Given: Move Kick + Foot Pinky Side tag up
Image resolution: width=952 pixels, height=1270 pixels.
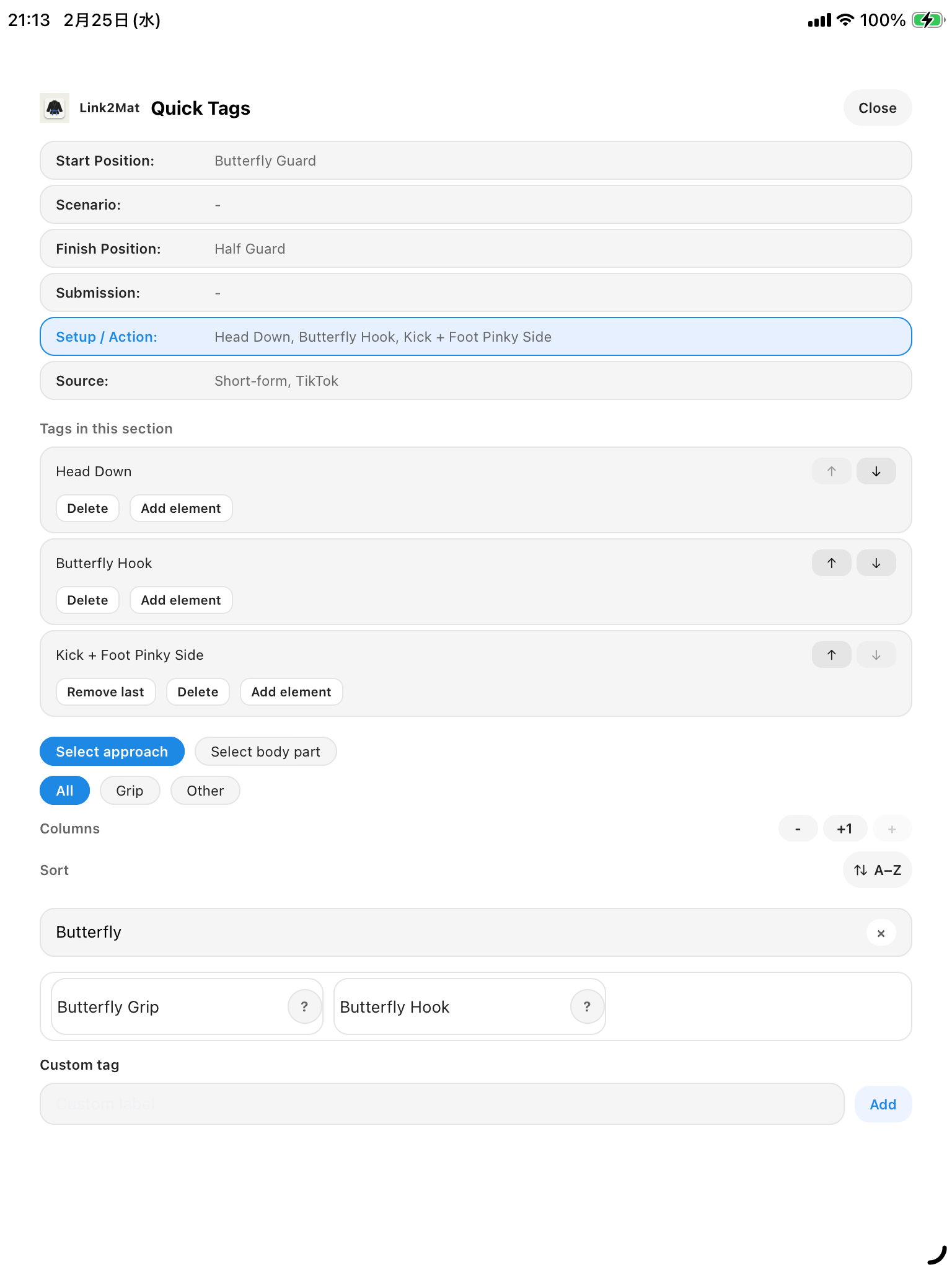Looking at the screenshot, I should (x=831, y=655).
